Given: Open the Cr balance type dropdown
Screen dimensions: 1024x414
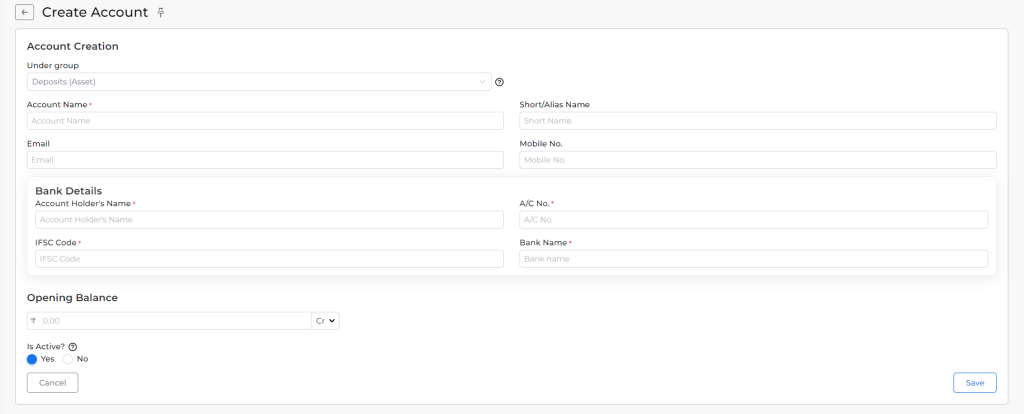Looking at the screenshot, I should coord(325,321).
